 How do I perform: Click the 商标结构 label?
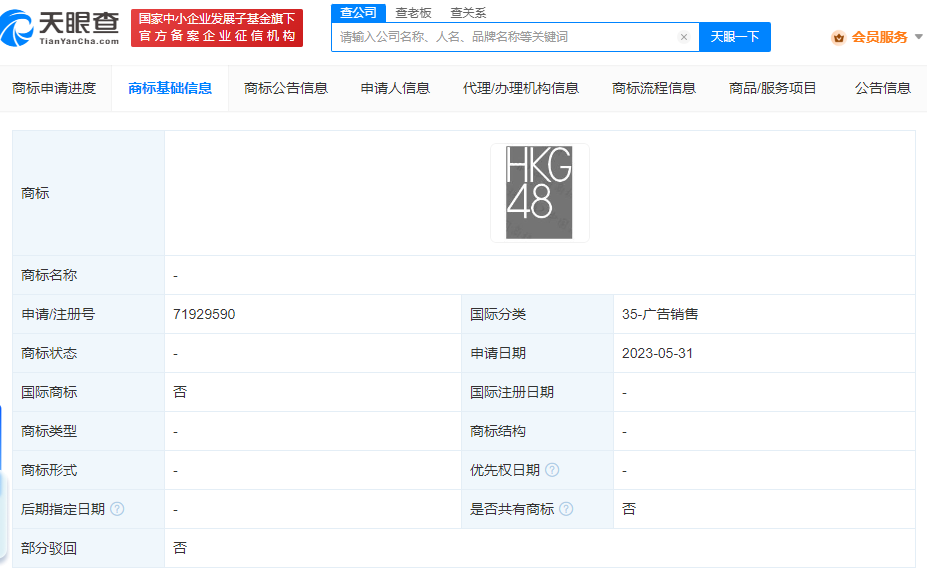click(498, 431)
